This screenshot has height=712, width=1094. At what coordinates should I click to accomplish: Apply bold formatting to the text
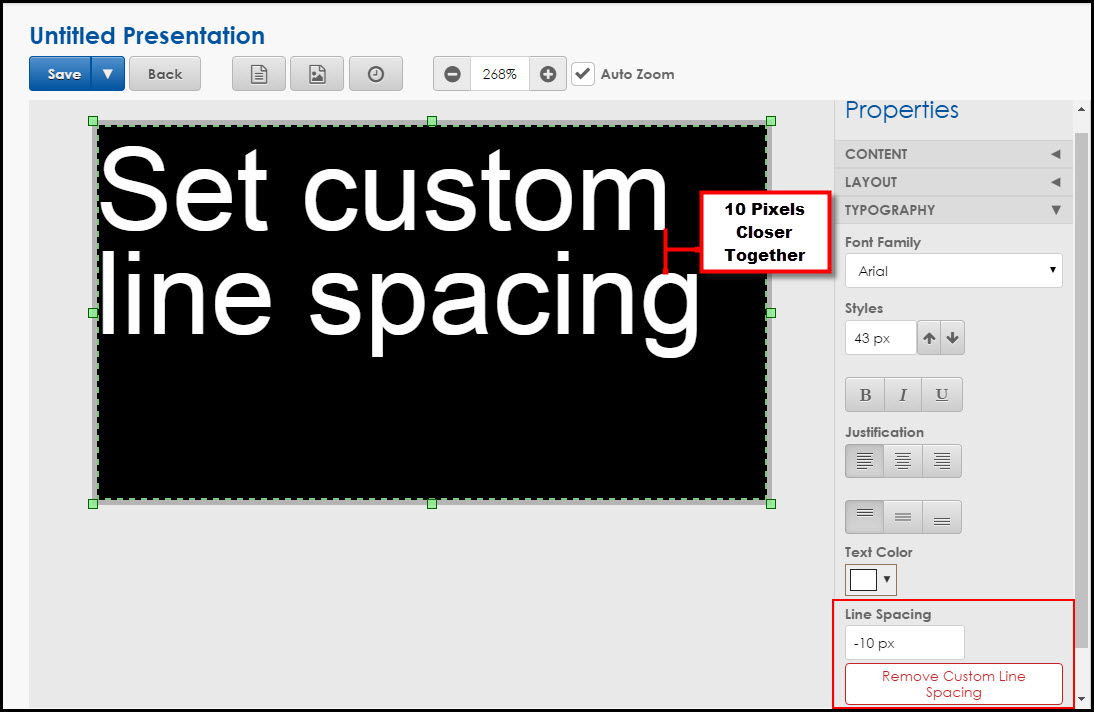(x=864, y=394)
